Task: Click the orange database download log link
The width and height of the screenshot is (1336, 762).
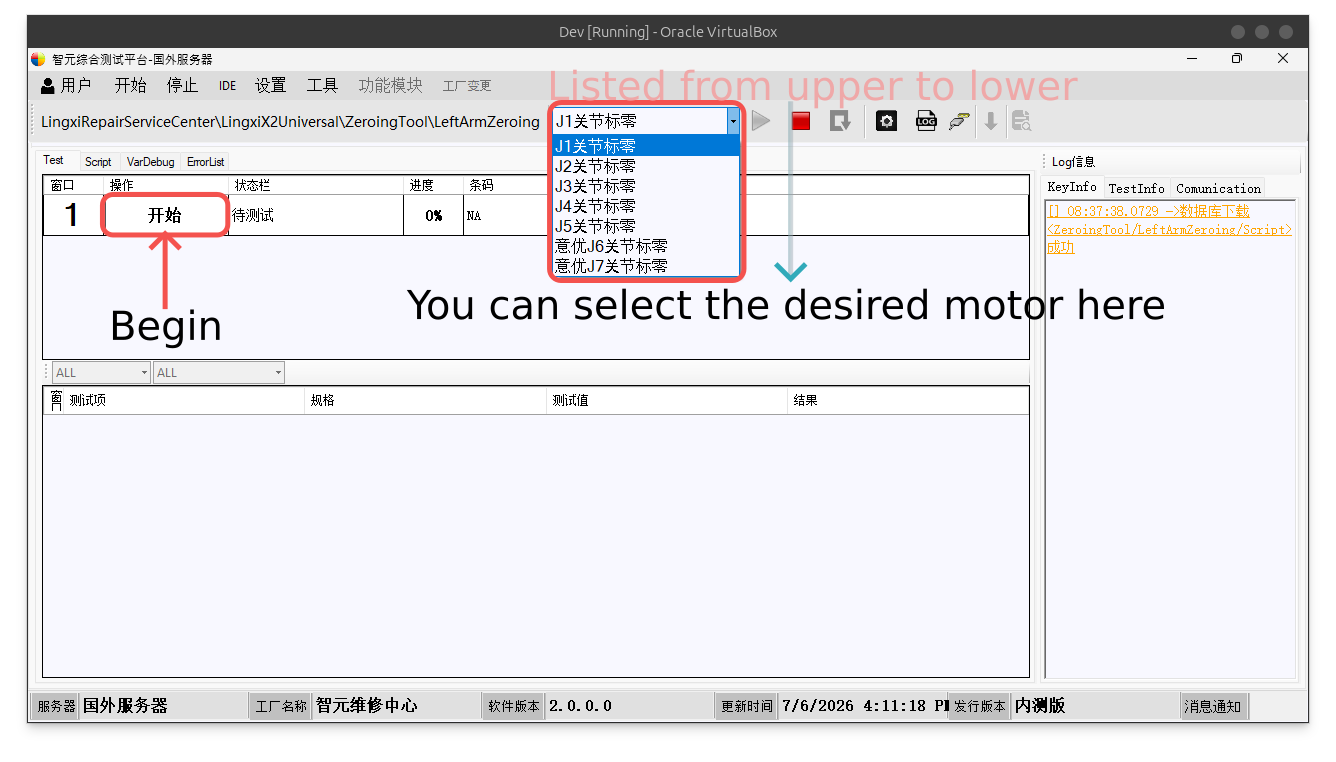Action: [1169, 229]
